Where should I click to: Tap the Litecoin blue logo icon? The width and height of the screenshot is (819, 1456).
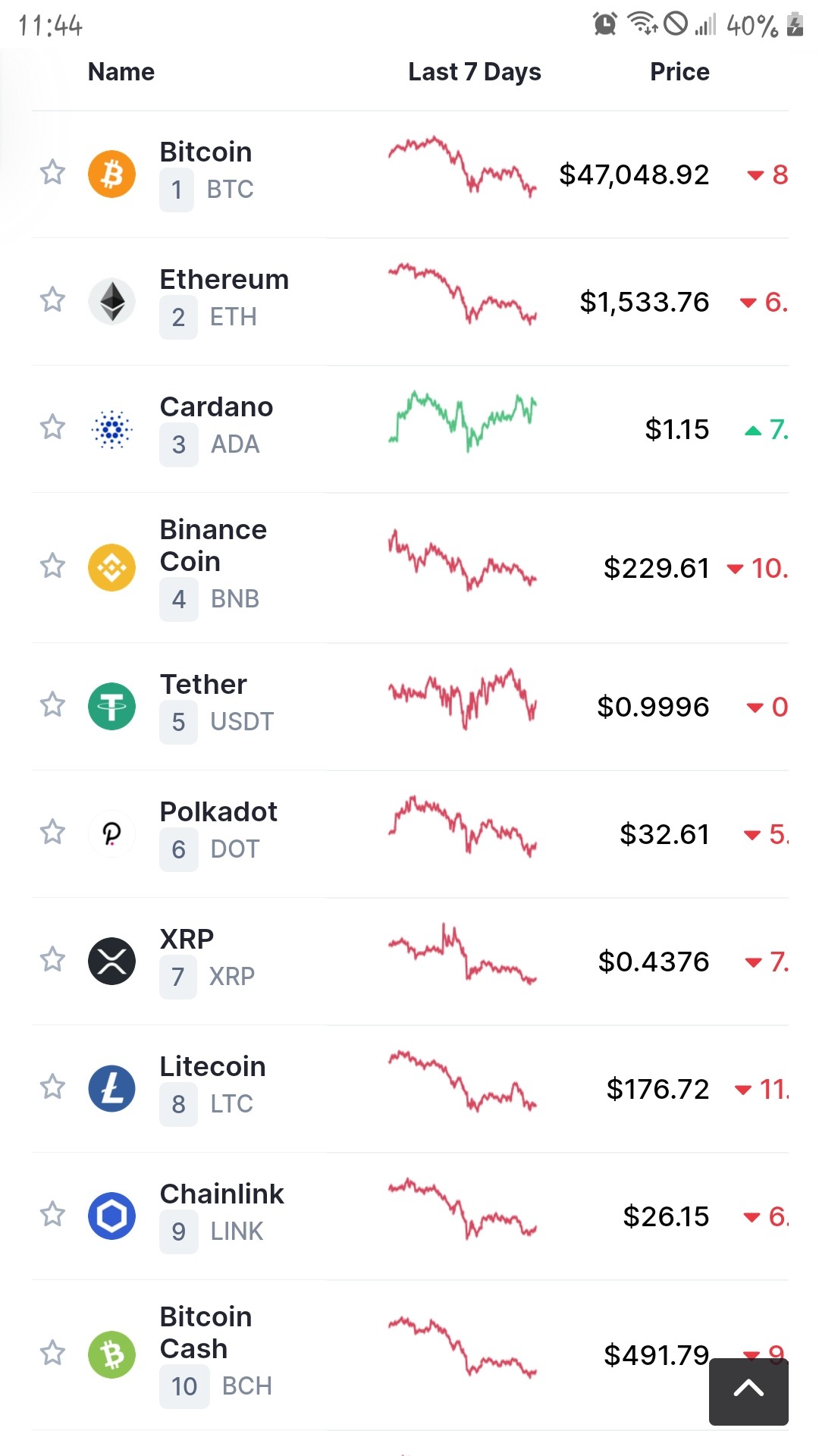(x=111, y=1088)
